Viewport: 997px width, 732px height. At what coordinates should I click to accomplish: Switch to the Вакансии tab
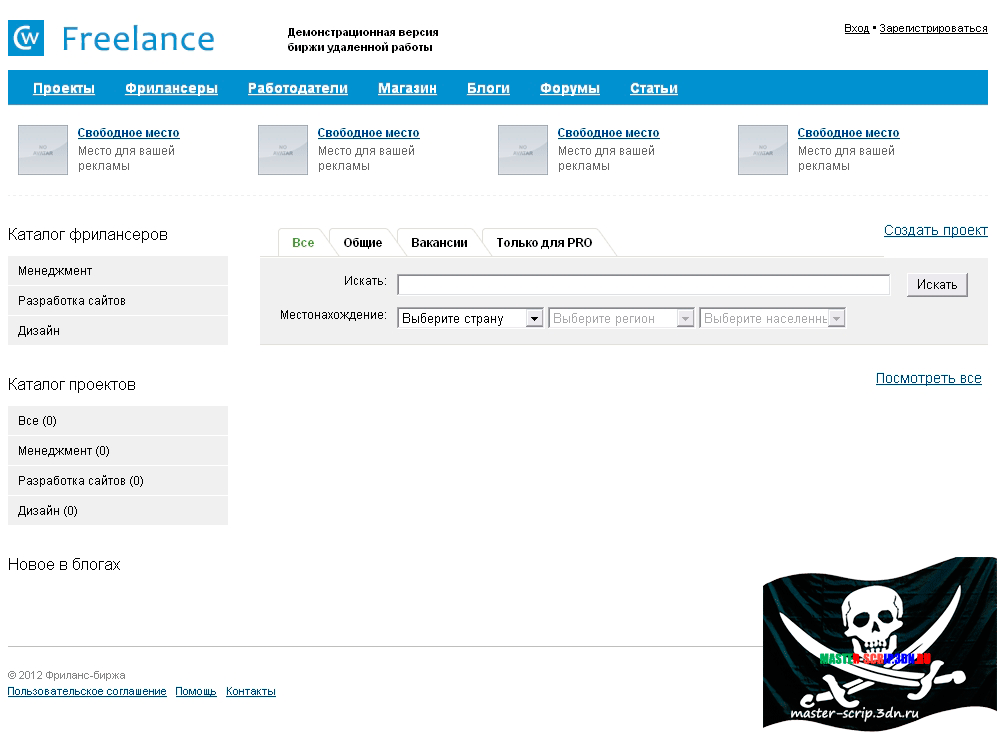click(x=439, y=243)
